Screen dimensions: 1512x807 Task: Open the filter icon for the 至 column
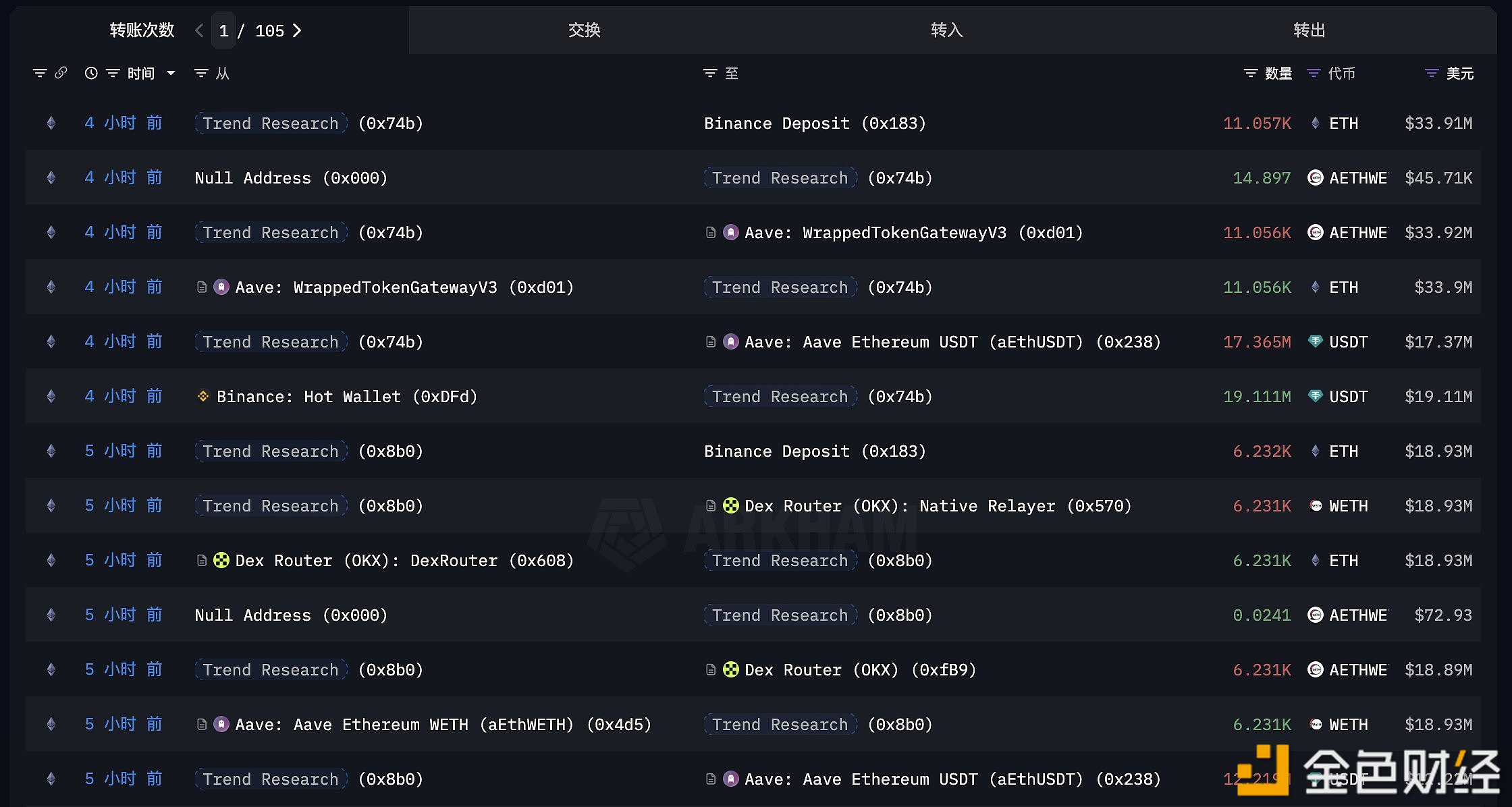coord(710,73)
